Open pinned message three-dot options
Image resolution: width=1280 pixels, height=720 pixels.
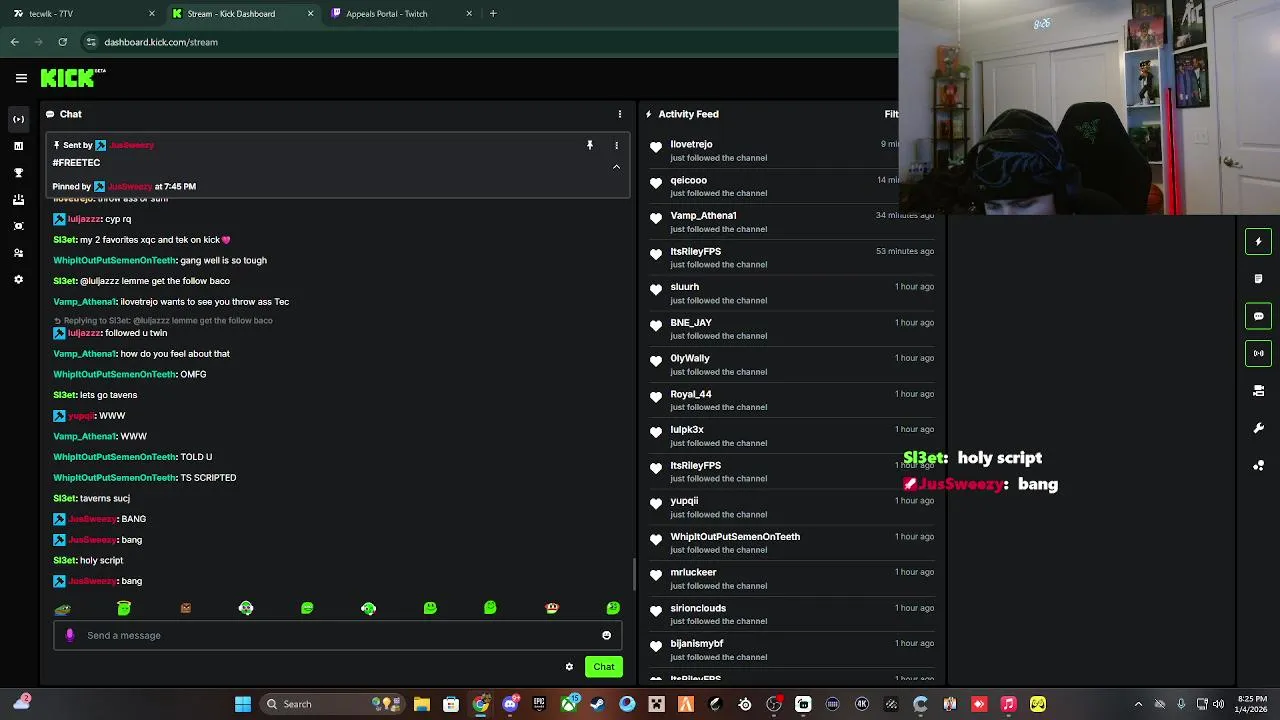(616, 145)
